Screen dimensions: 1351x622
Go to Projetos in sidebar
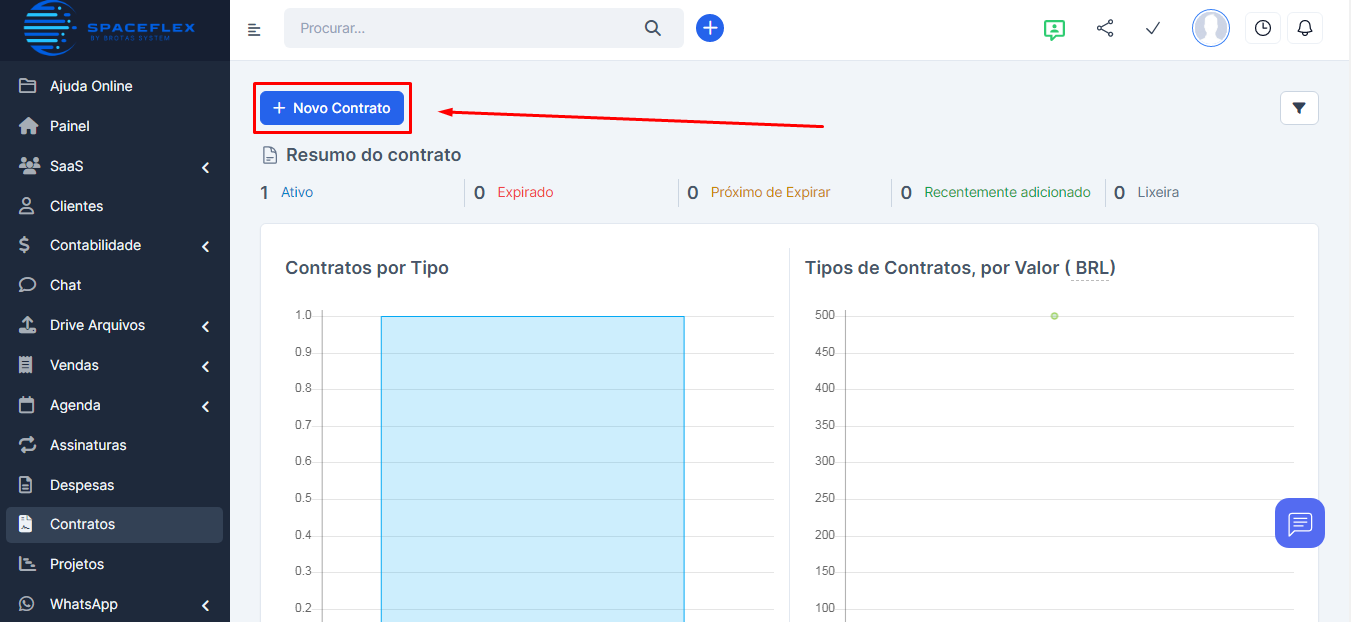tap(77, 564)
